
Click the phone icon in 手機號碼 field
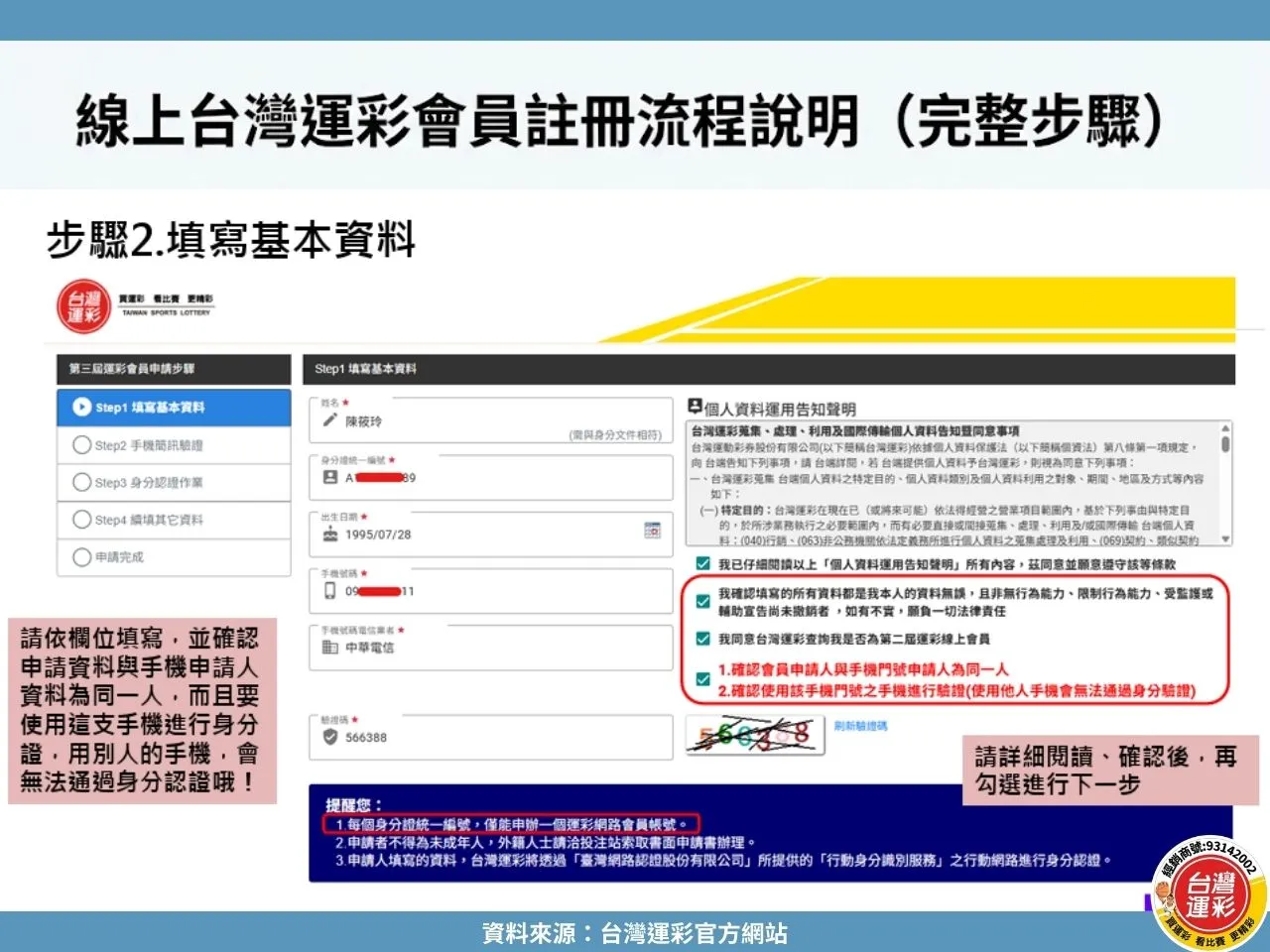point(330,591)
